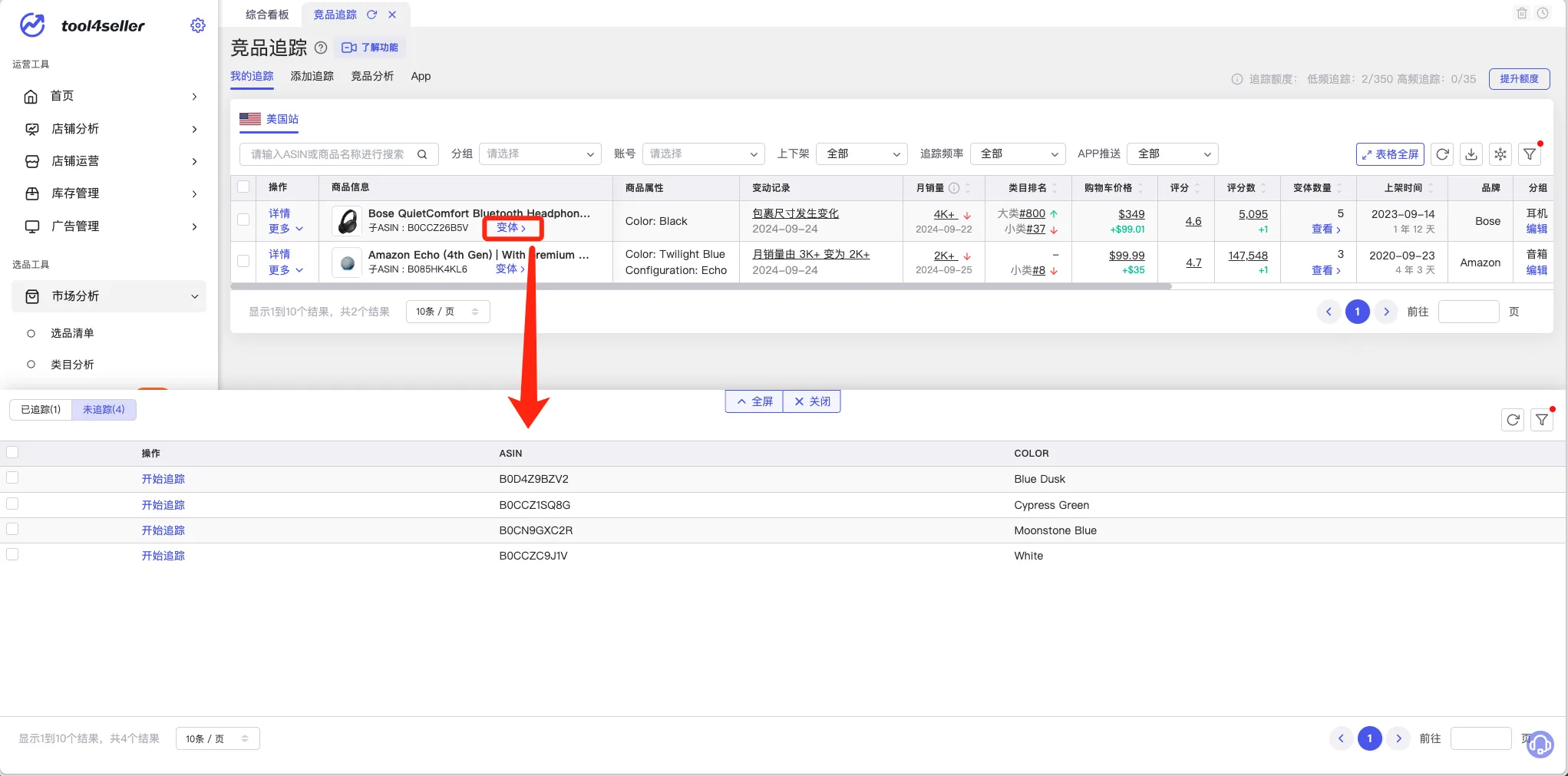Open the 了解功能 video button

tap(370, 48)
